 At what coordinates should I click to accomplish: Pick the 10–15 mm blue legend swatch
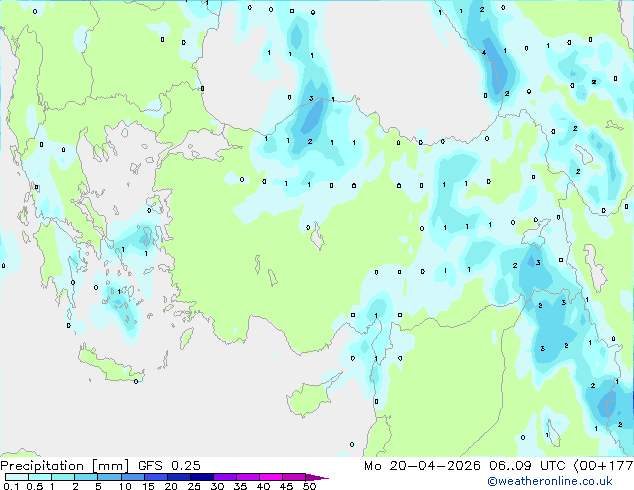tap(133, 477)
